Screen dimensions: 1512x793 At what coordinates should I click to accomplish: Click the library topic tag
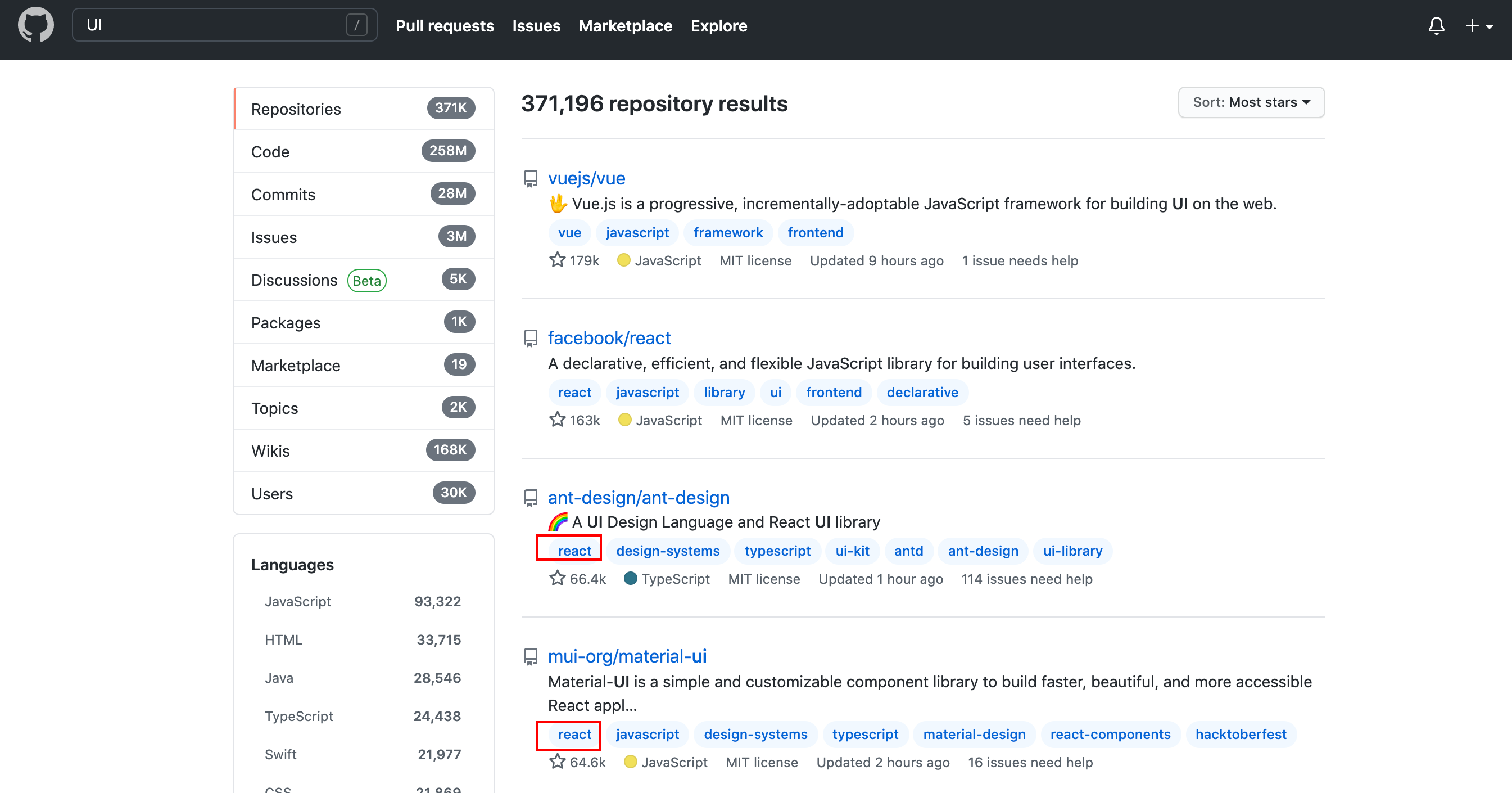(x=725, y=393)
